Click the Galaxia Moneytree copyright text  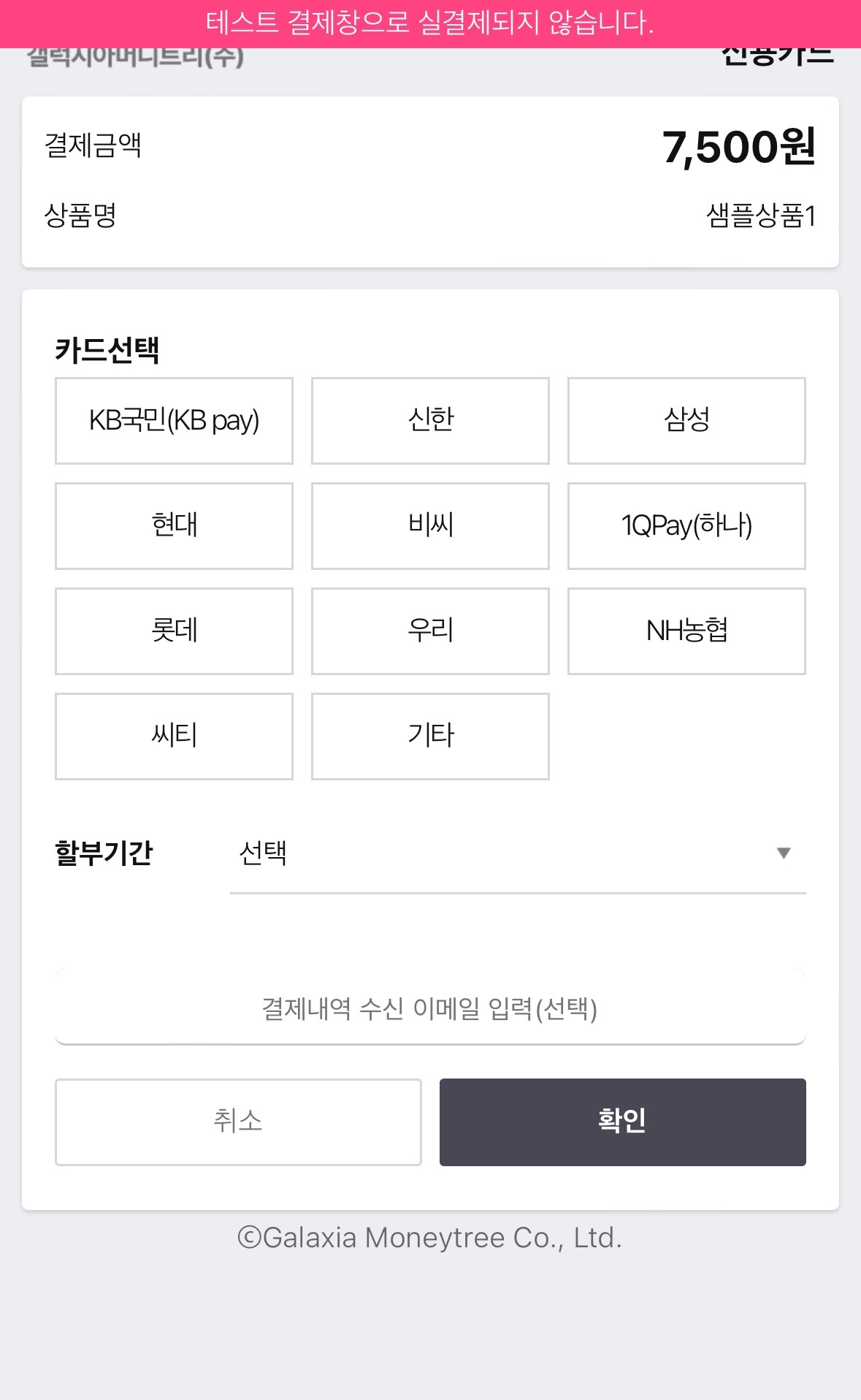tap(430, 1238)
